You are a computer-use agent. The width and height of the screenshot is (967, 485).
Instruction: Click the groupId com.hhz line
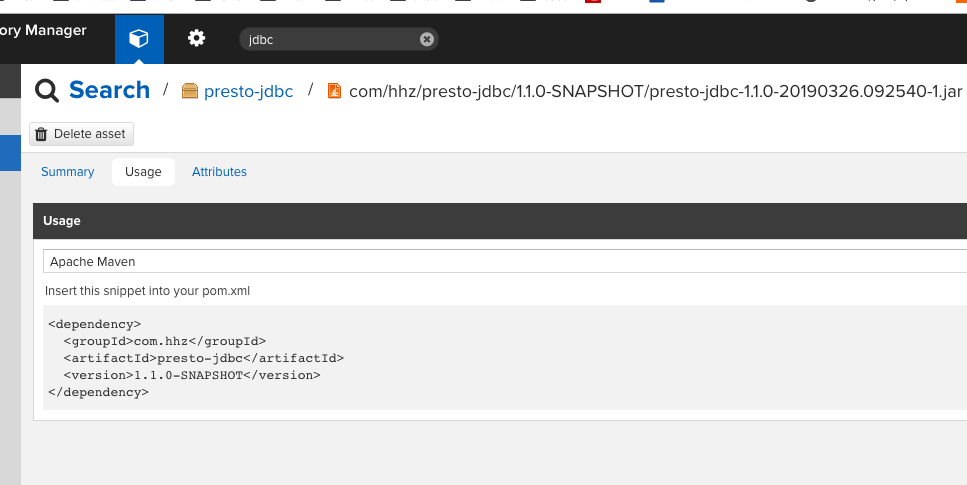pos(165,341)
